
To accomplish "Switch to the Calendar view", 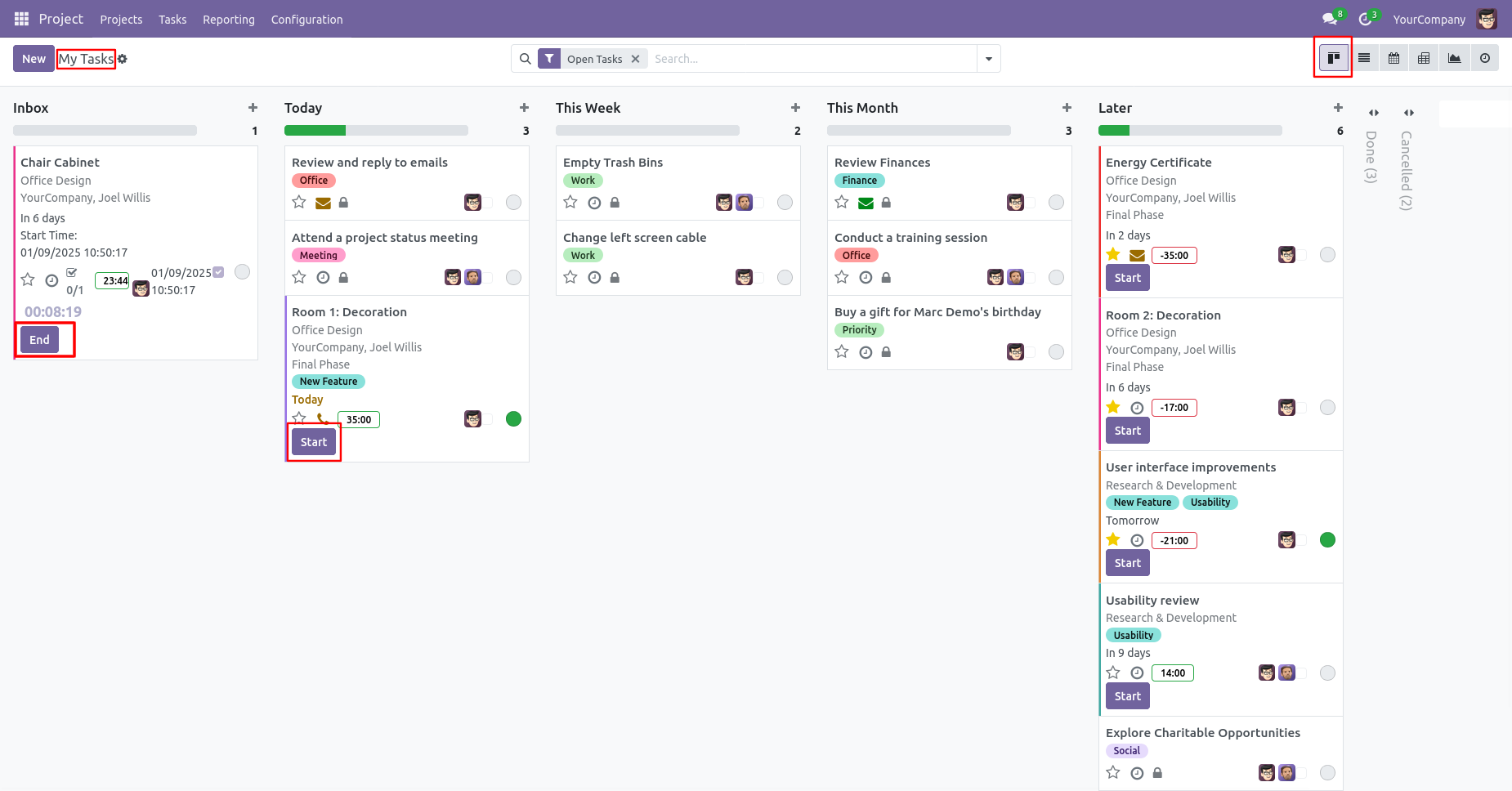I will tap(1394, 58).
